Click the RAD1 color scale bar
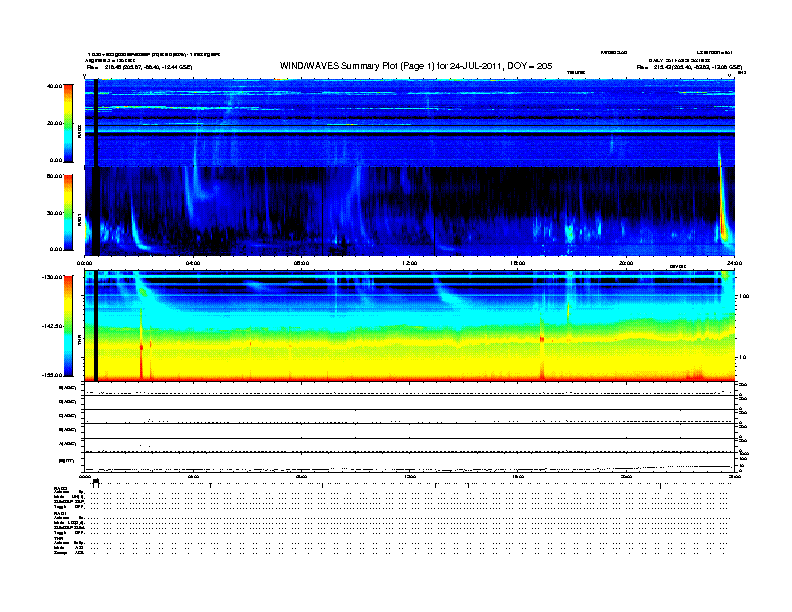 [x=68, y=212]
